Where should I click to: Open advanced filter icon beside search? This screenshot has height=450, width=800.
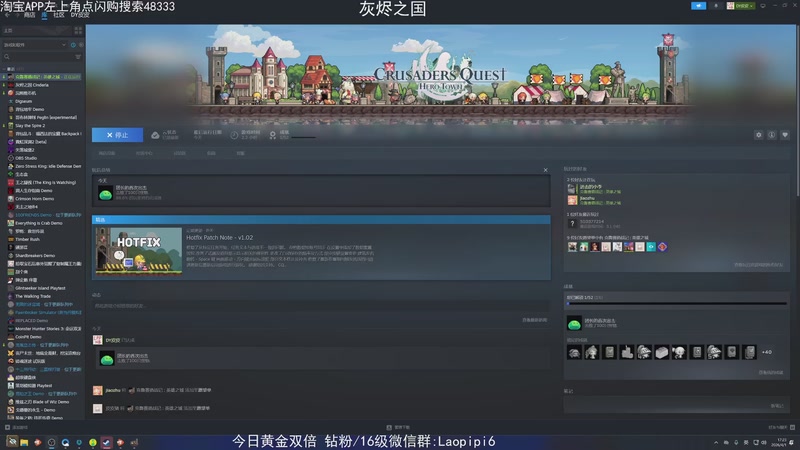point(78,57)
